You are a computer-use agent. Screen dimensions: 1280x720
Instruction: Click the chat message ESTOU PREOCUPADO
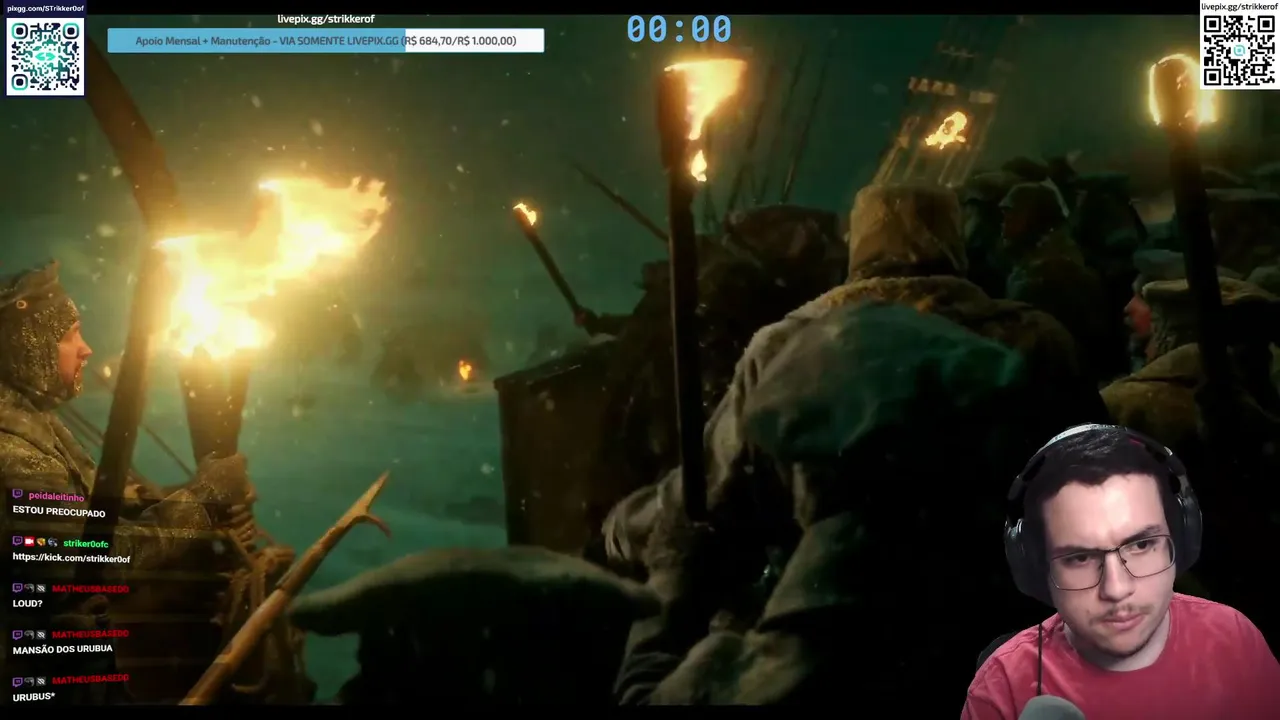pos(59,513)
